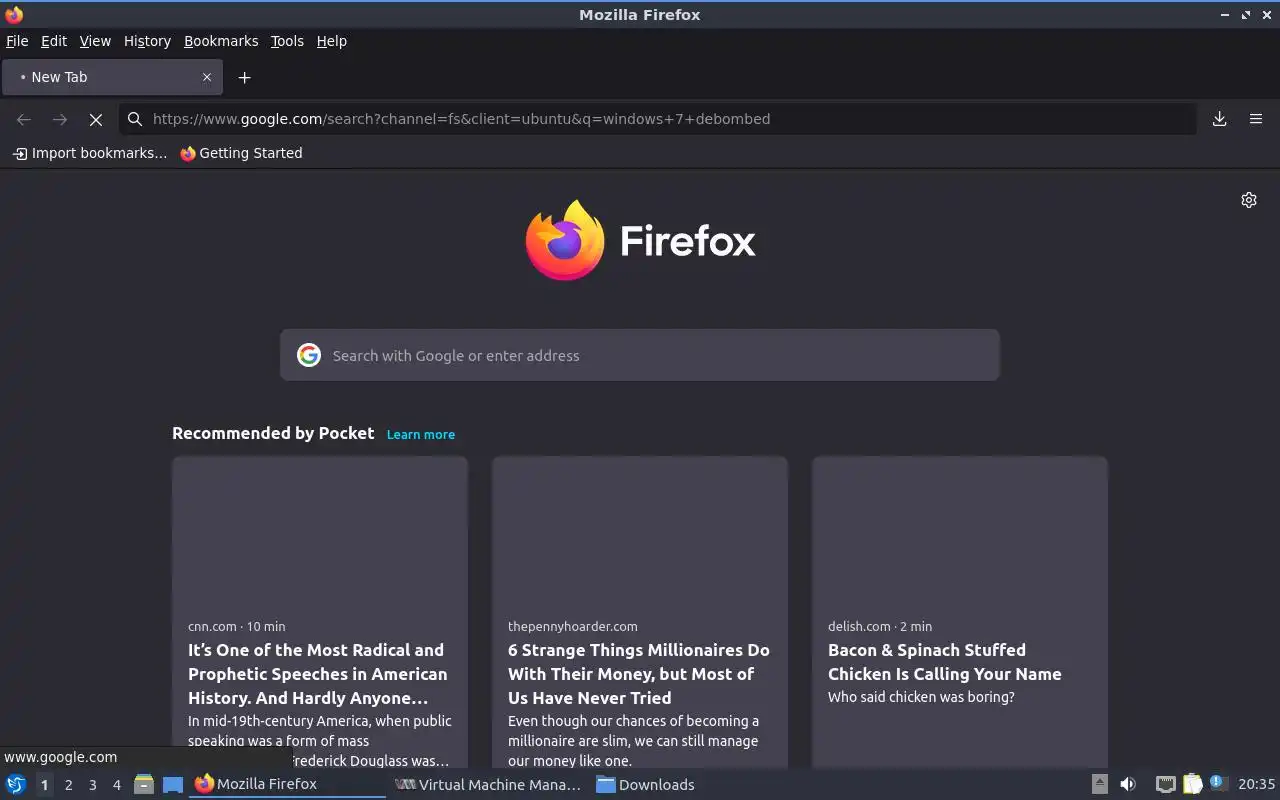
Task: Stop loading the page with the X button
Action: [x=96, y=119]
